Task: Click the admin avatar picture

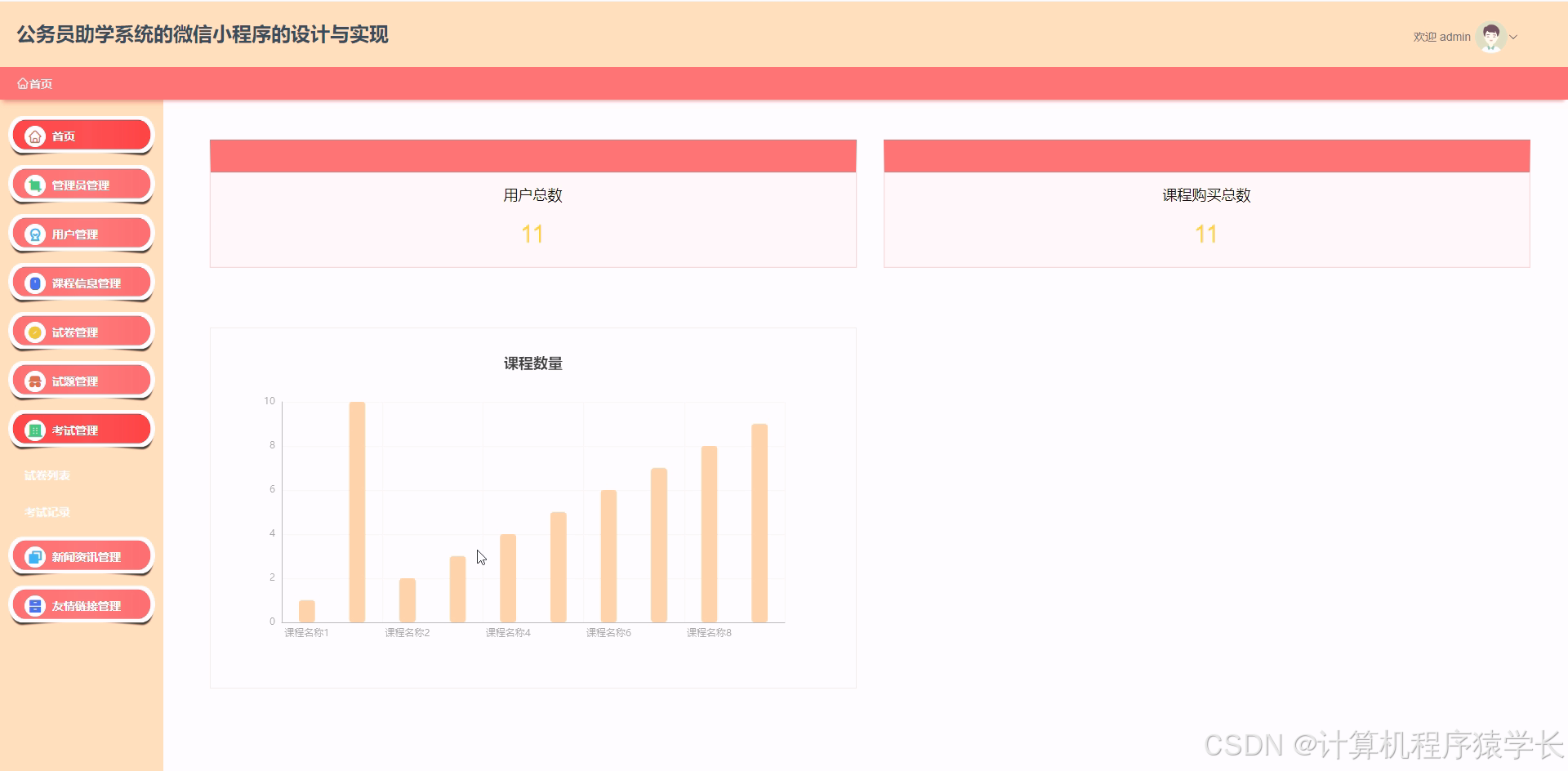Action: pyautogui.click(x=1491, y=37)
